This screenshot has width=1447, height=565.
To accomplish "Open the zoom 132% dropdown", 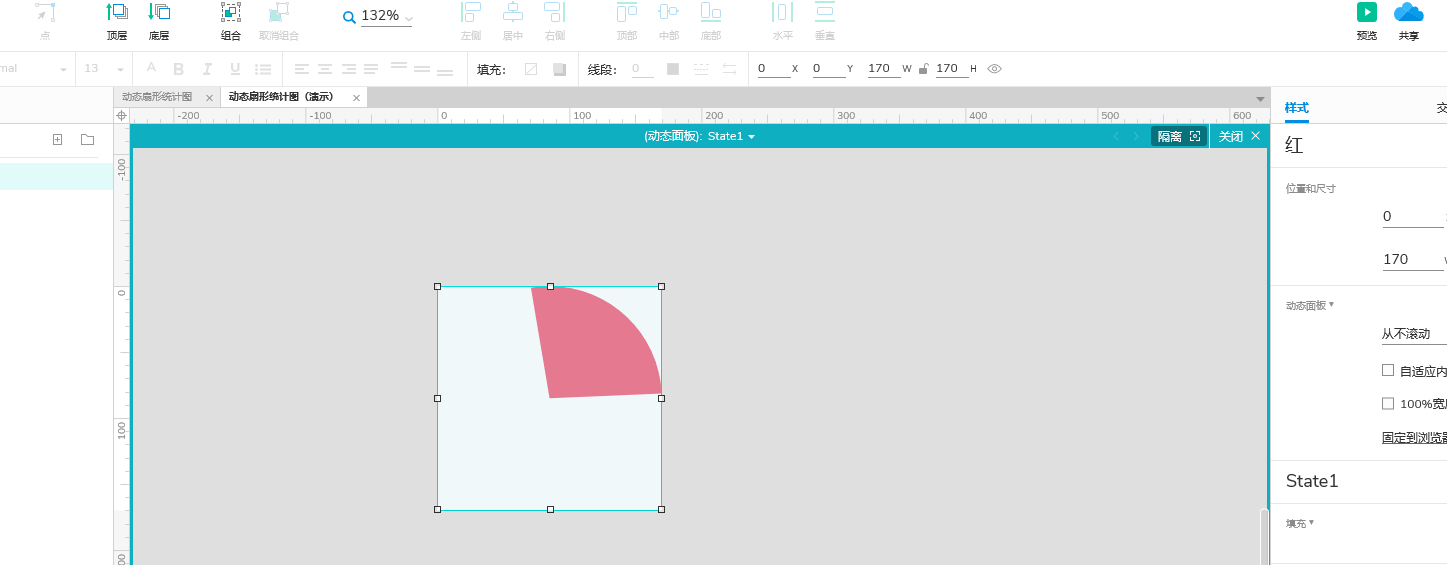I will 386,16.
